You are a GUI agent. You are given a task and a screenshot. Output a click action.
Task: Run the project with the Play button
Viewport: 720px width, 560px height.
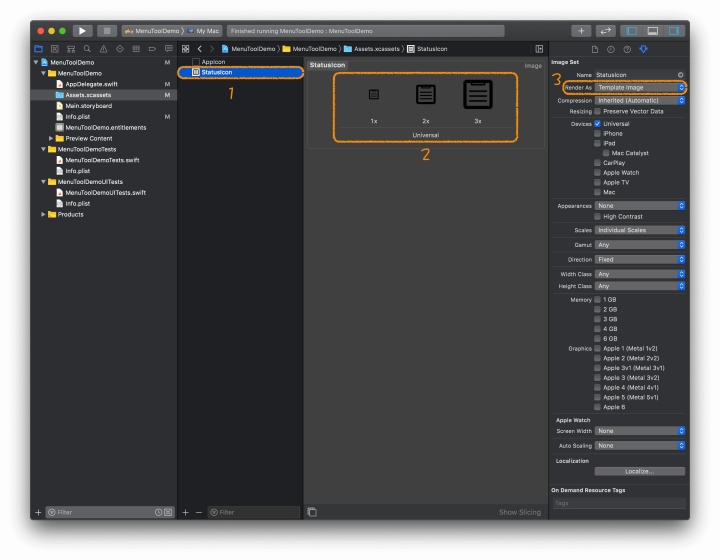click(x=82, y=31)
